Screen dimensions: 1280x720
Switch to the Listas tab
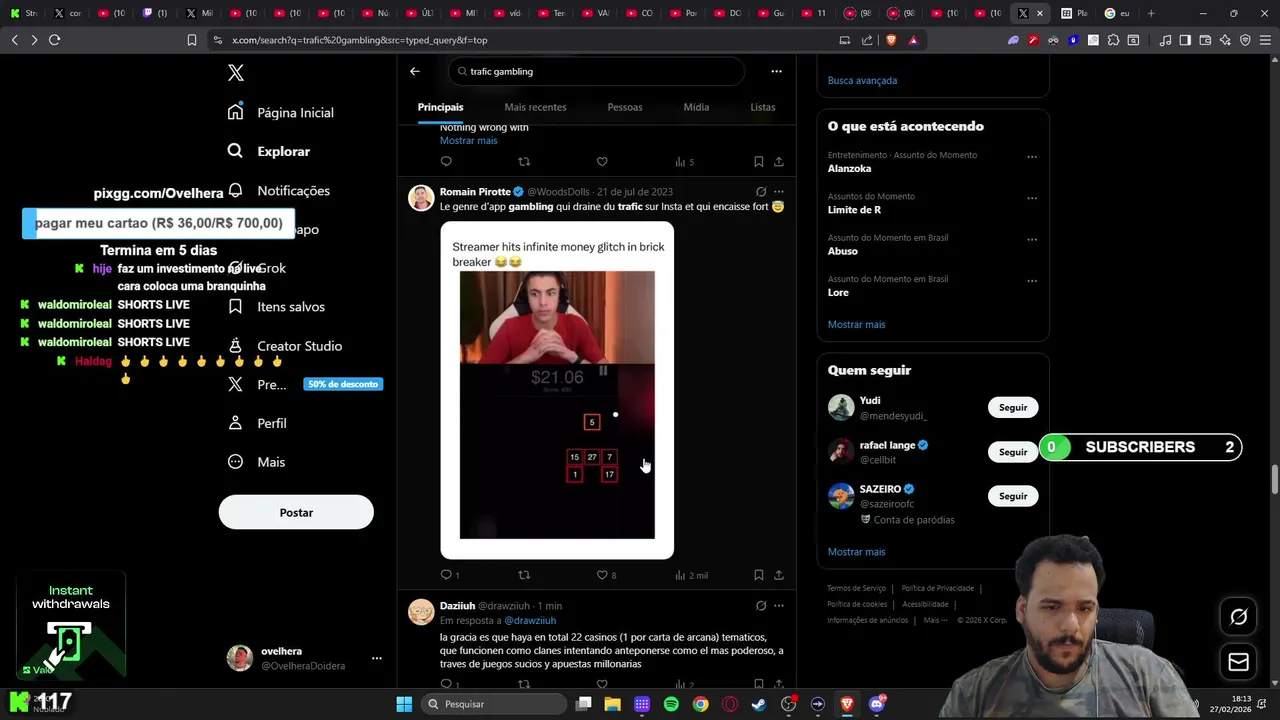(x=763, y=107)
